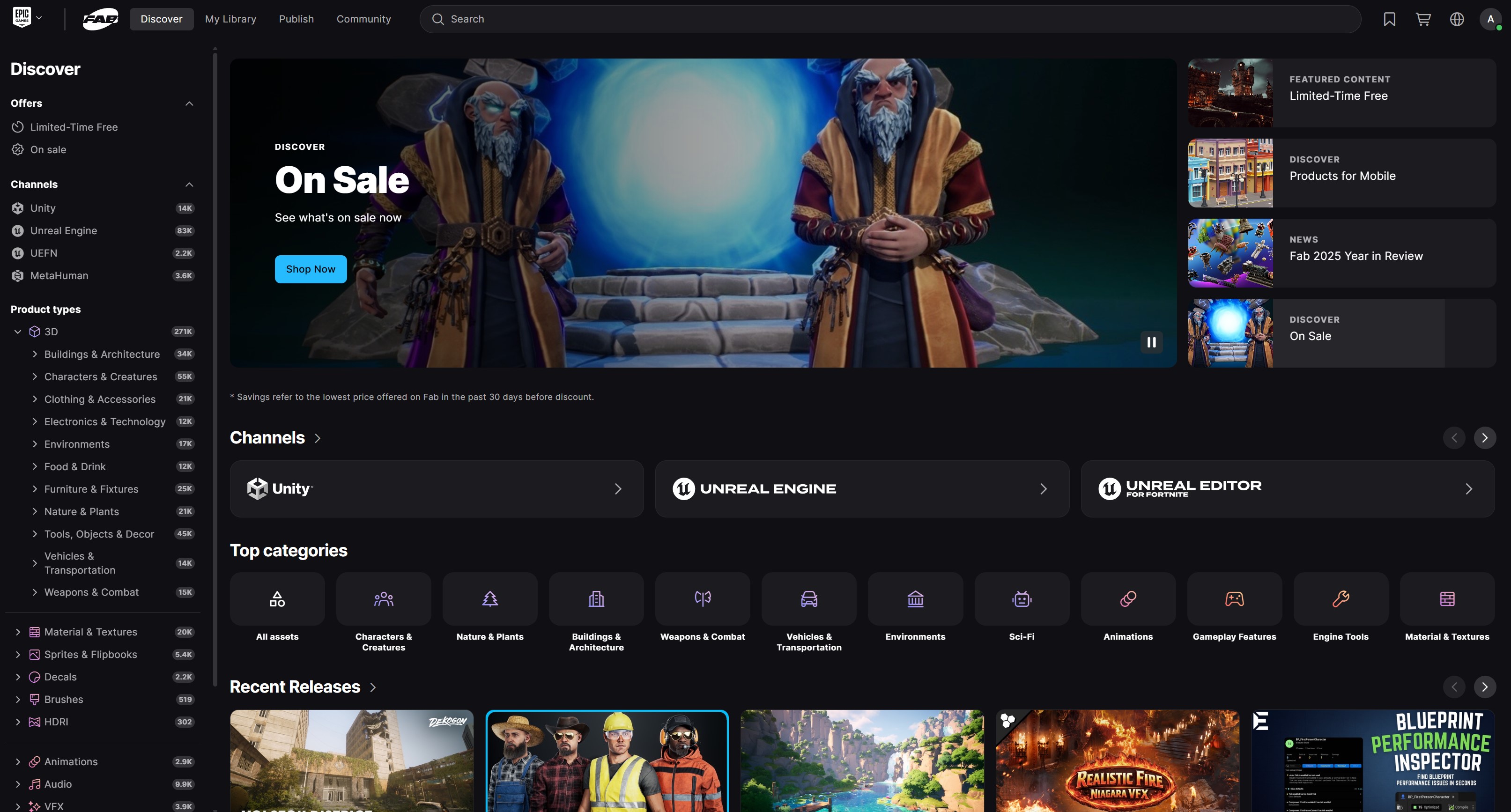Open Weapons & Combat sidebar item
1511x812 pixels.
91,592
